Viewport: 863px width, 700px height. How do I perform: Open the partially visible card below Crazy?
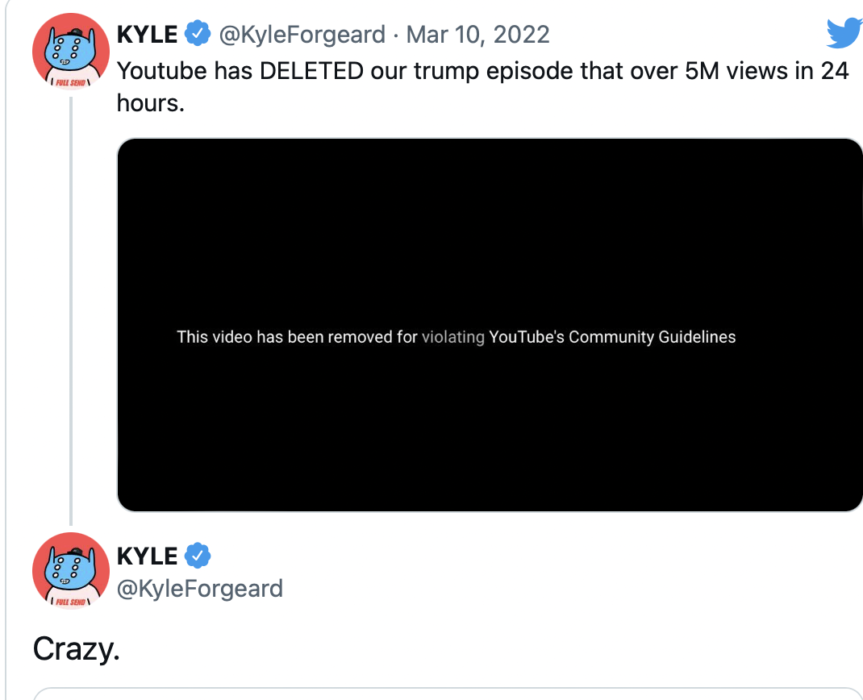click(x=448, y=693)
